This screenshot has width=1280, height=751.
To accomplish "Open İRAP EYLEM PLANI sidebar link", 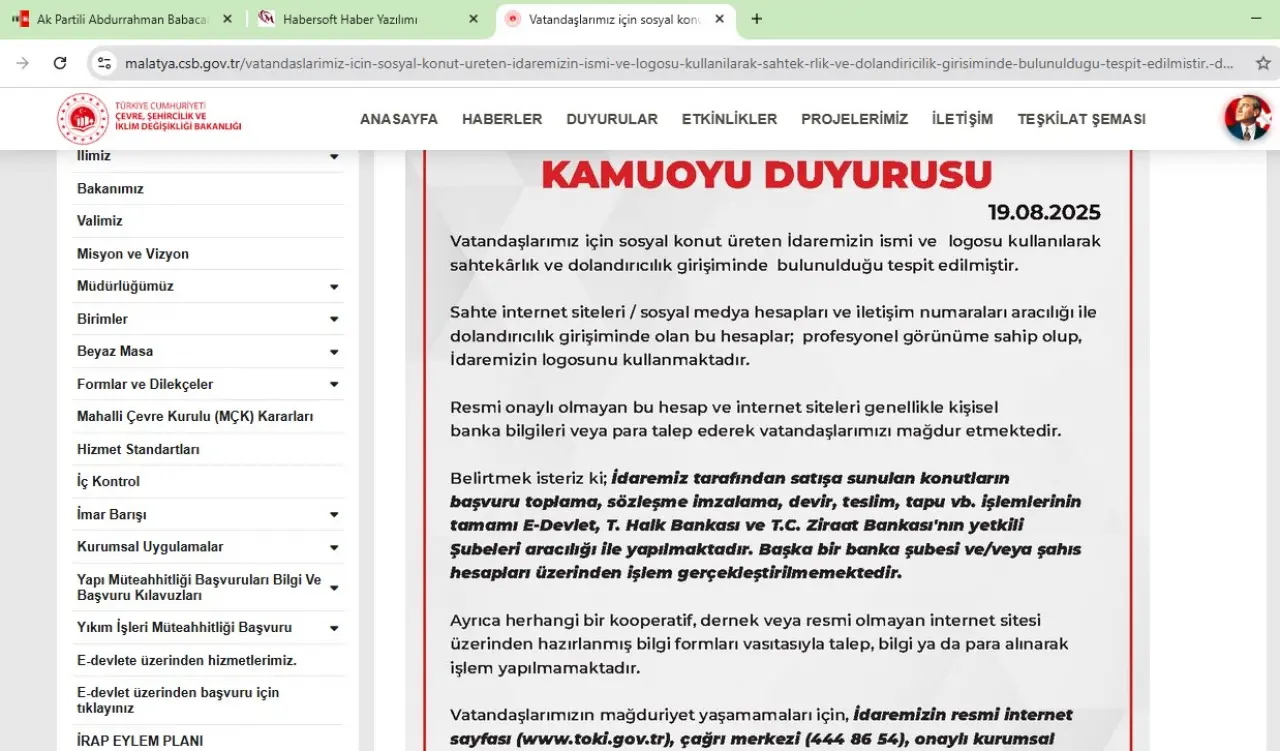I will point(140,741).
